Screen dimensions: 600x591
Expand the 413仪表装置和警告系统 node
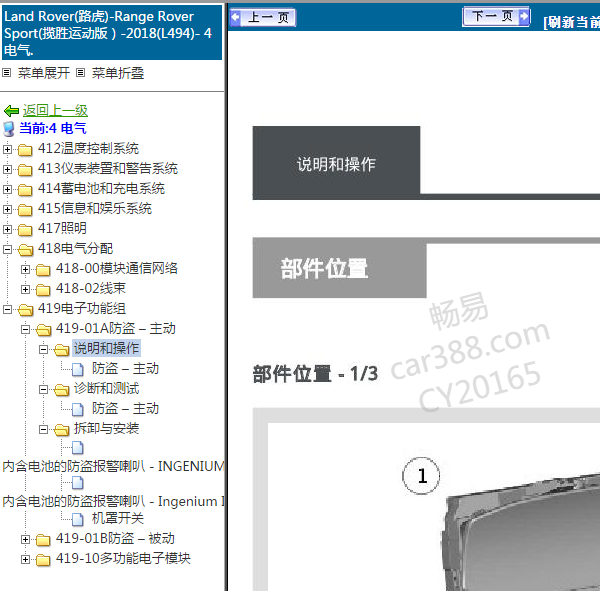click(7, 169)
